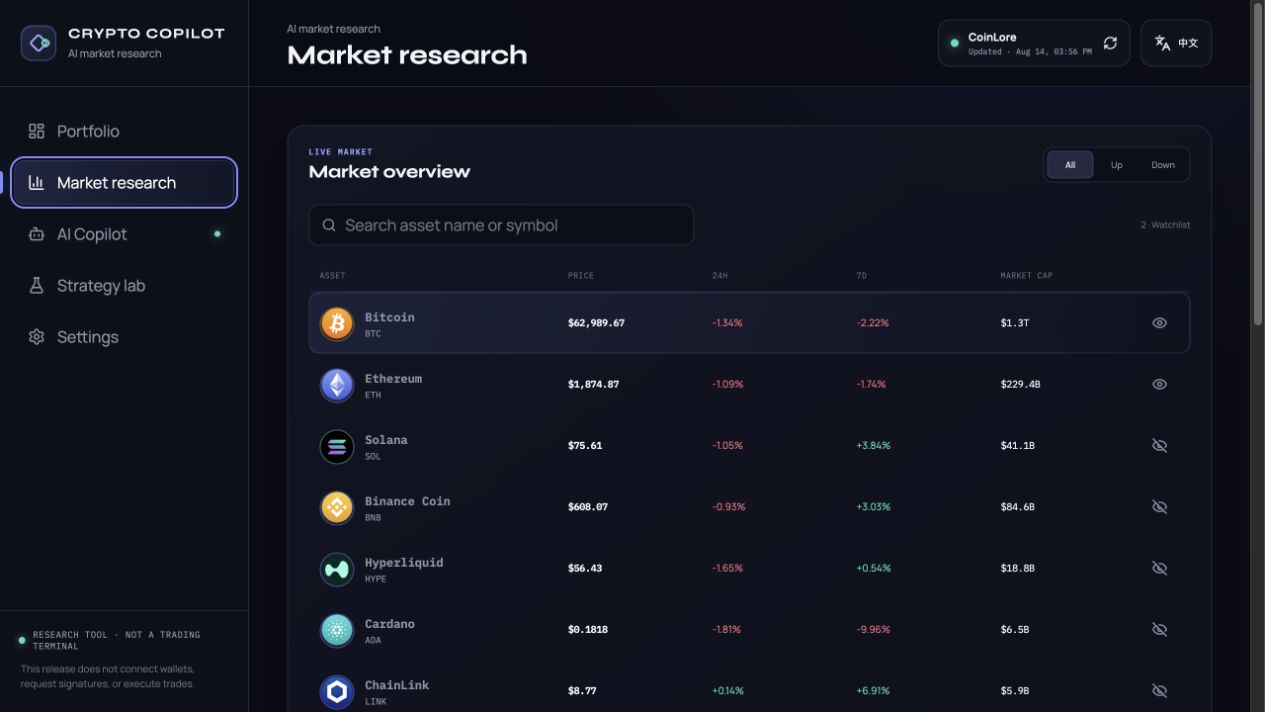Viewport: 1265px width, 712px height.
Task: Open the AI Copilot page
Action: tap(124, 234)
